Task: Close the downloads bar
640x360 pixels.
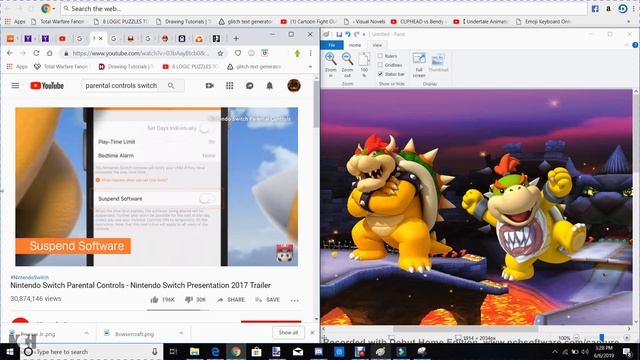Action: click(x=312, y=333)
